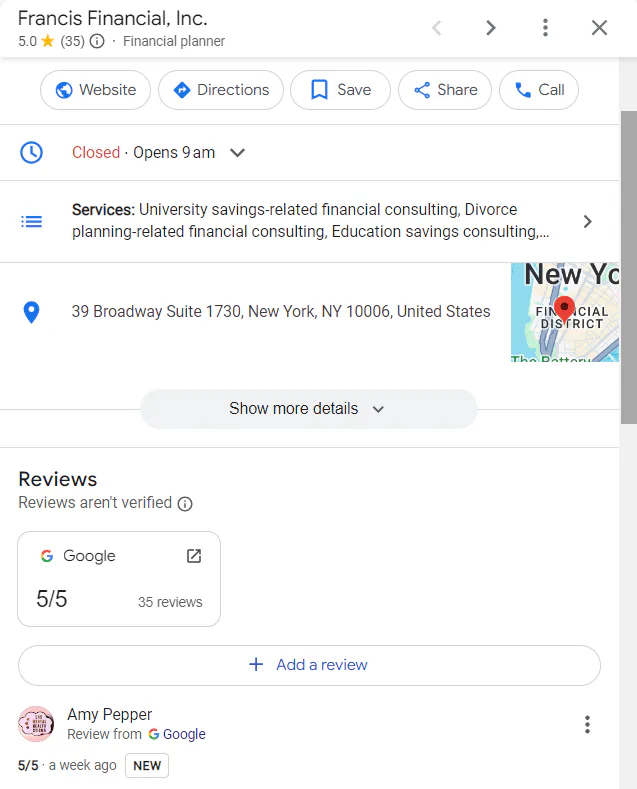The height and width of the screenshot is (789, 637).
Task: Call Francis Financial
Action: 539,90
